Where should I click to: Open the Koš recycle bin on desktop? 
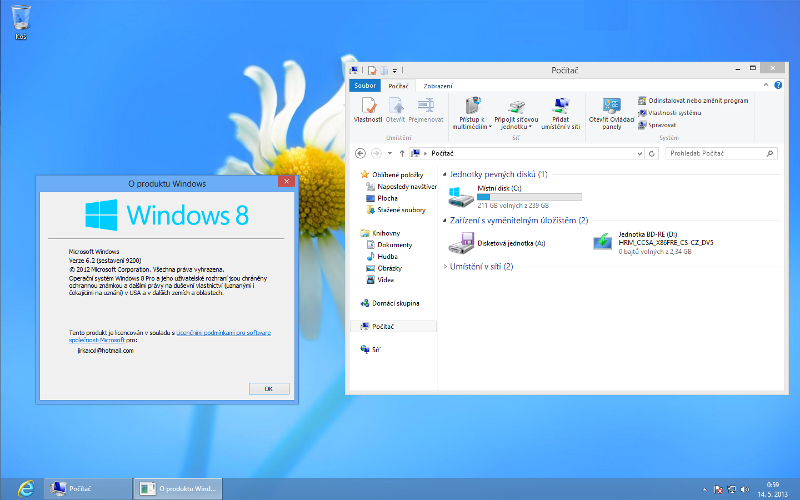point(21,20)
